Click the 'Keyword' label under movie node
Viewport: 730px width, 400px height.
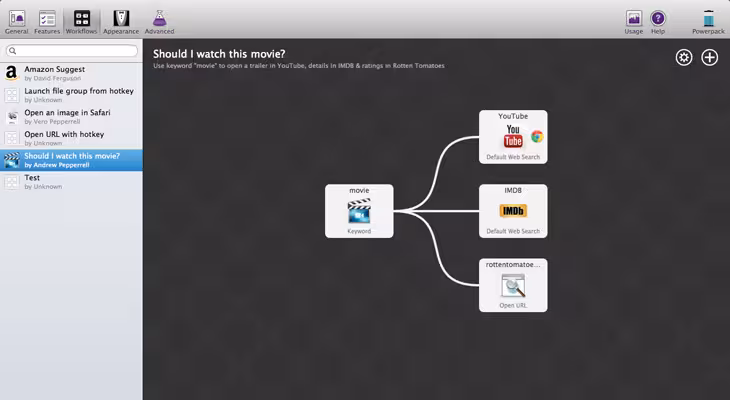(359, 231)
